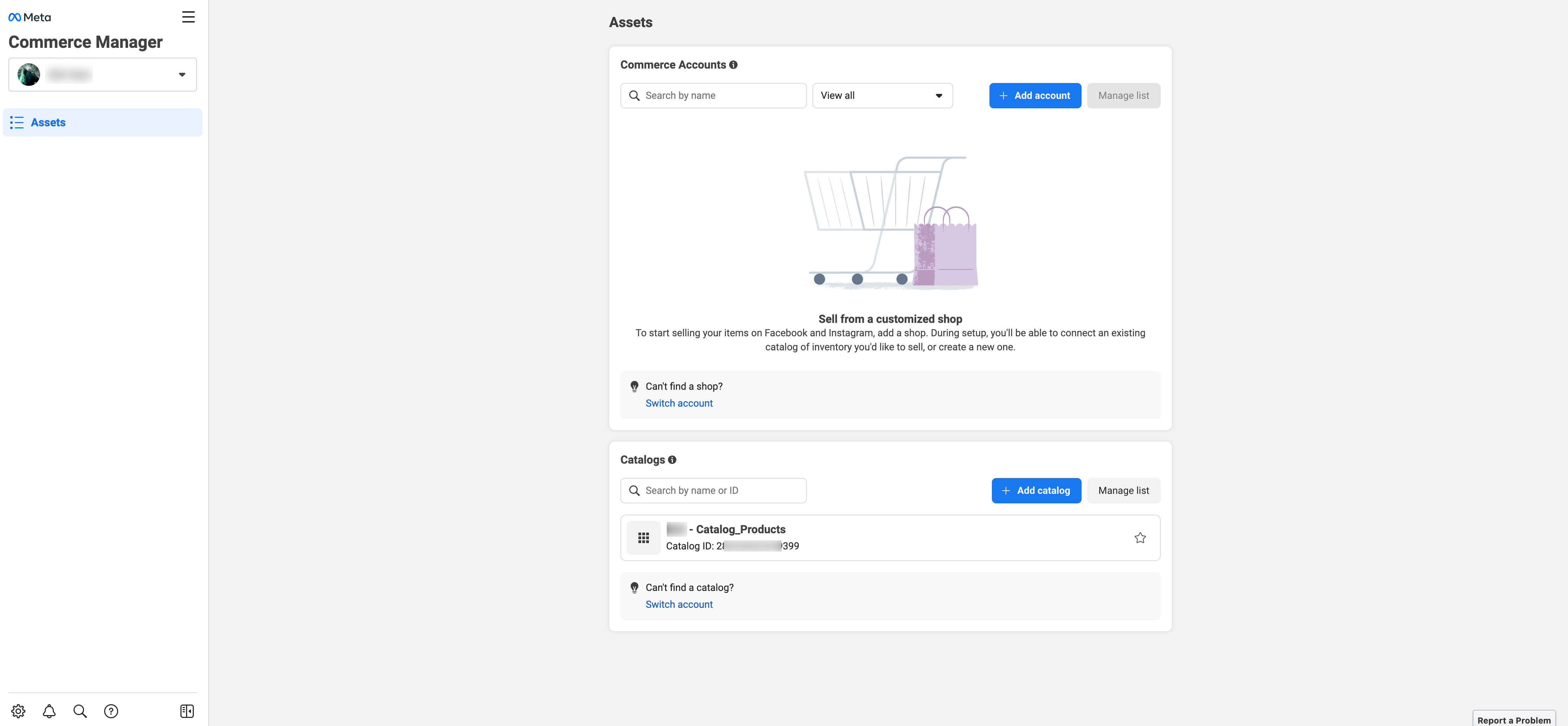Viewport: 1568px width, 726px height.
Task: Click Manage list in Catalogs
Action: coord(1123,490)
